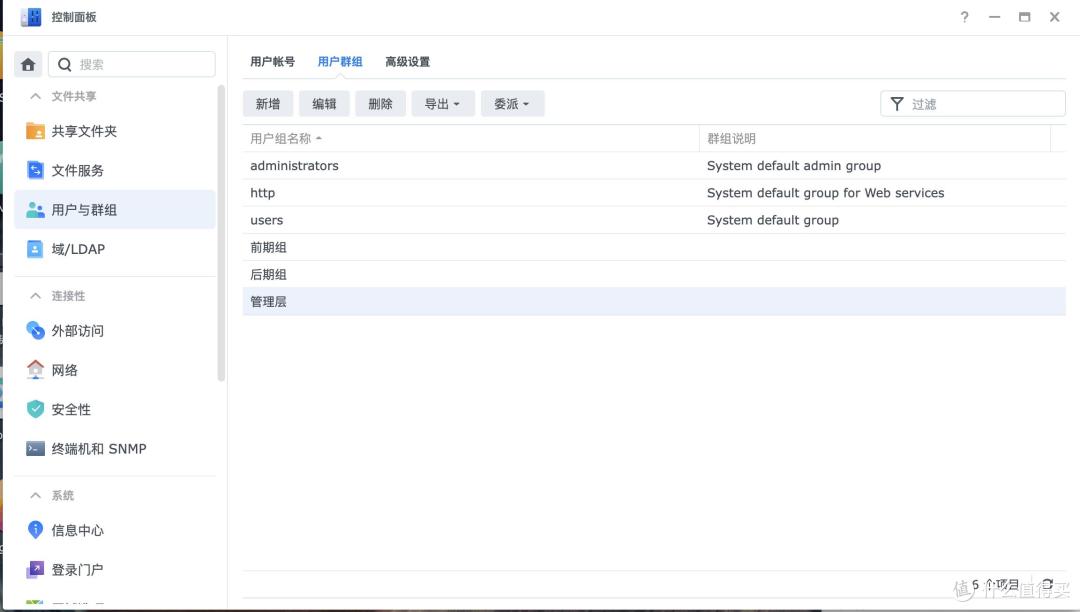Click 'System default group for Web services' text
The width and height of the screenshot is (1080, 612).
click(x=825, y=193)
